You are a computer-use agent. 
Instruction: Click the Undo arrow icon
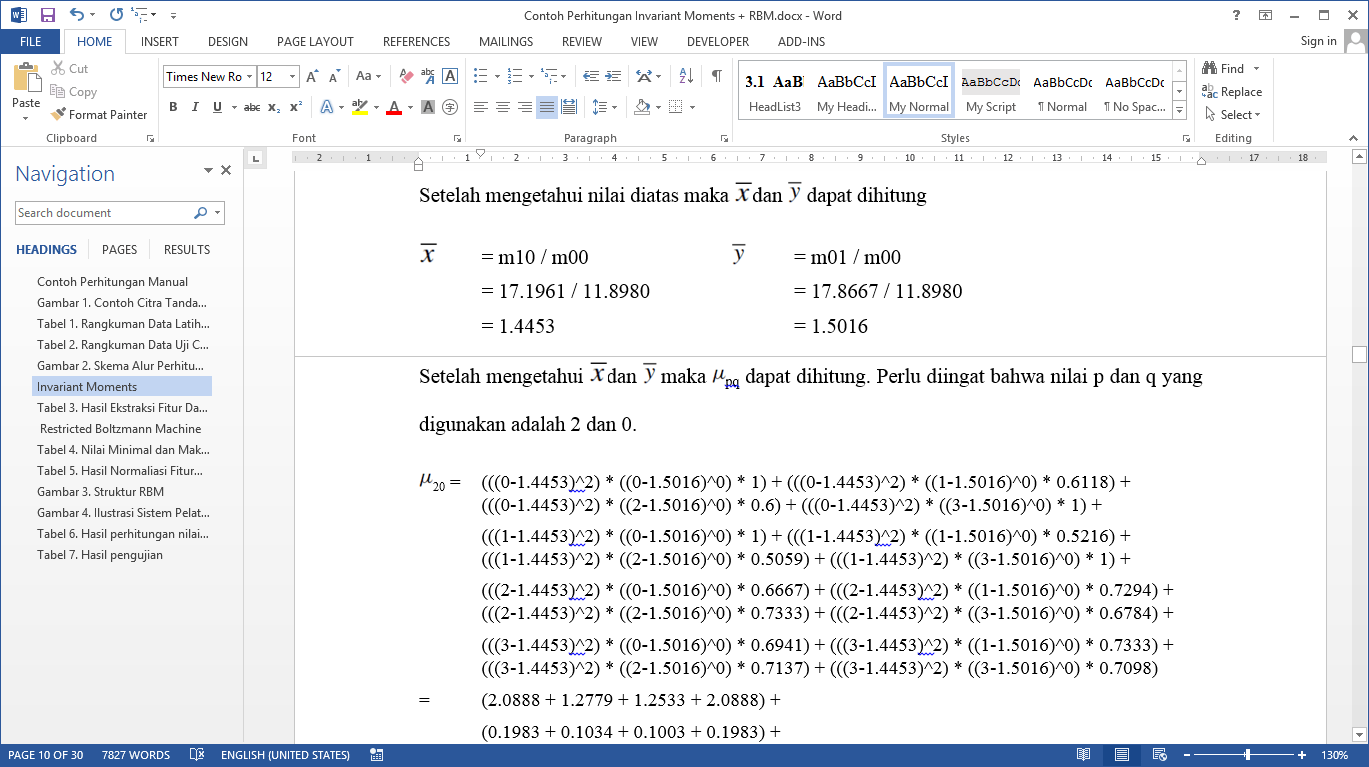point(78,15)
